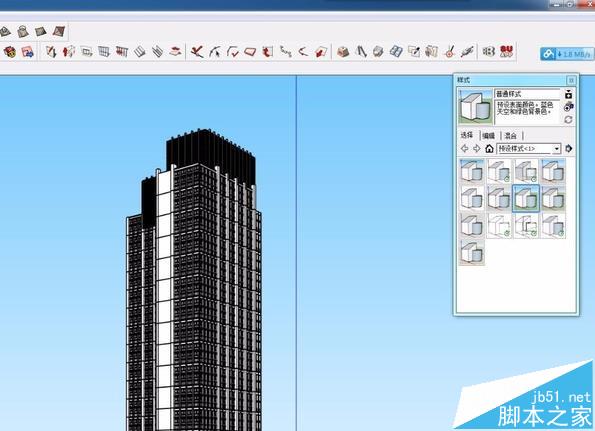This screenshot has height=431, width=595.
Task: Click the dark toolbar icon left of SU APP
Action: (489, 51)
